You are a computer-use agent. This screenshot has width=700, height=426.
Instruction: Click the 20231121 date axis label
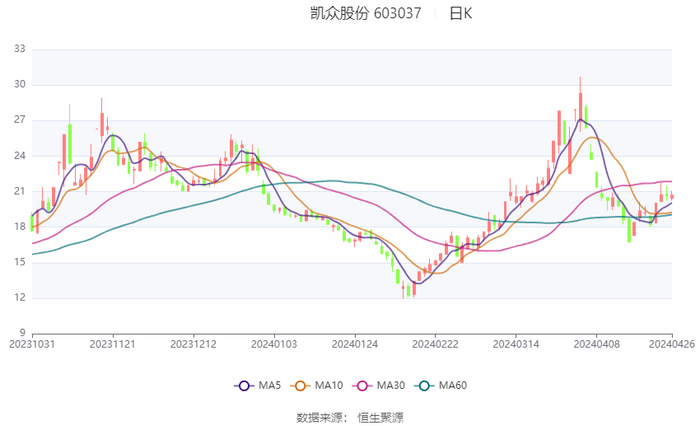click(112, 344)
